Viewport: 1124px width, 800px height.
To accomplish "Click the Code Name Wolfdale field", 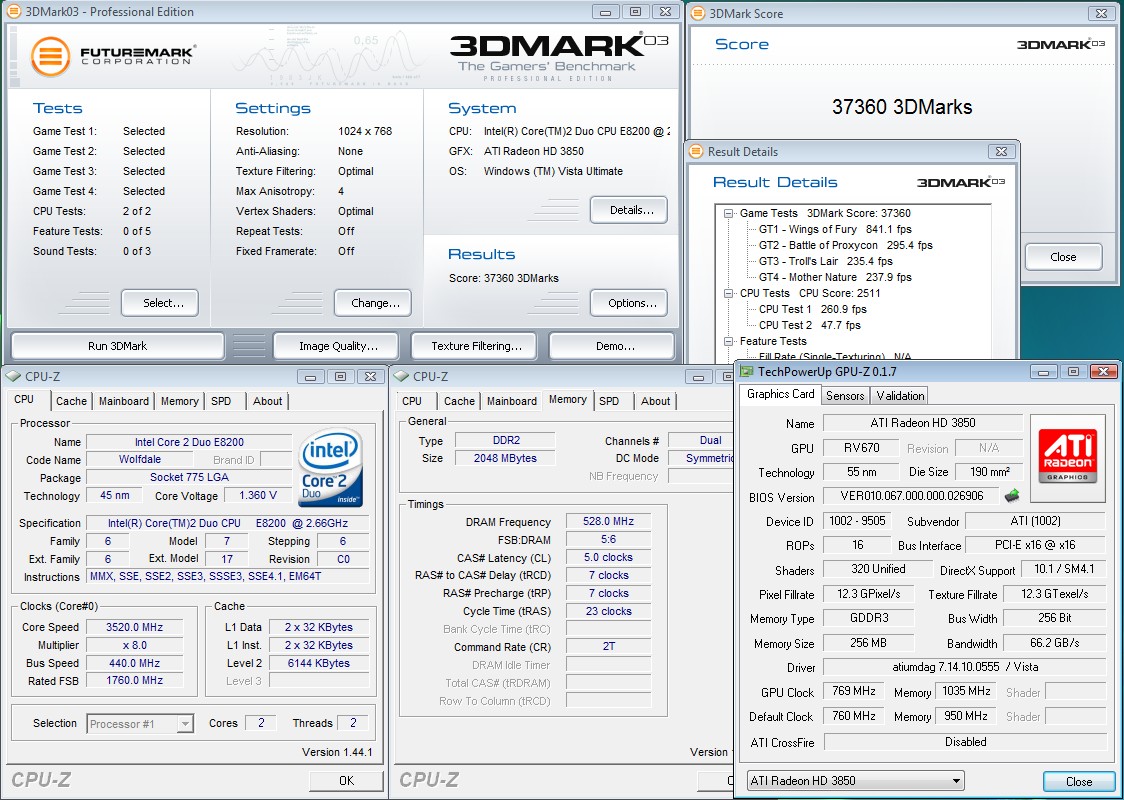I will [x=139, y=459].
